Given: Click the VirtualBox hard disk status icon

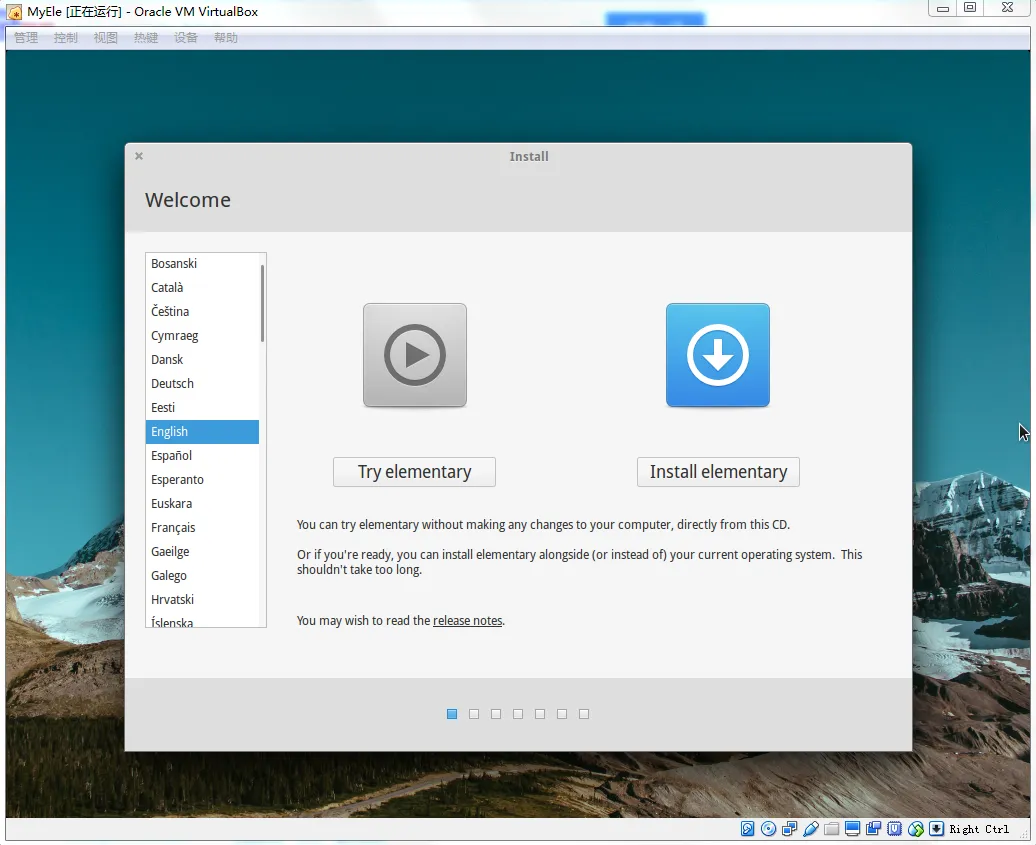Looking at the screenshot, I should 747,828.
